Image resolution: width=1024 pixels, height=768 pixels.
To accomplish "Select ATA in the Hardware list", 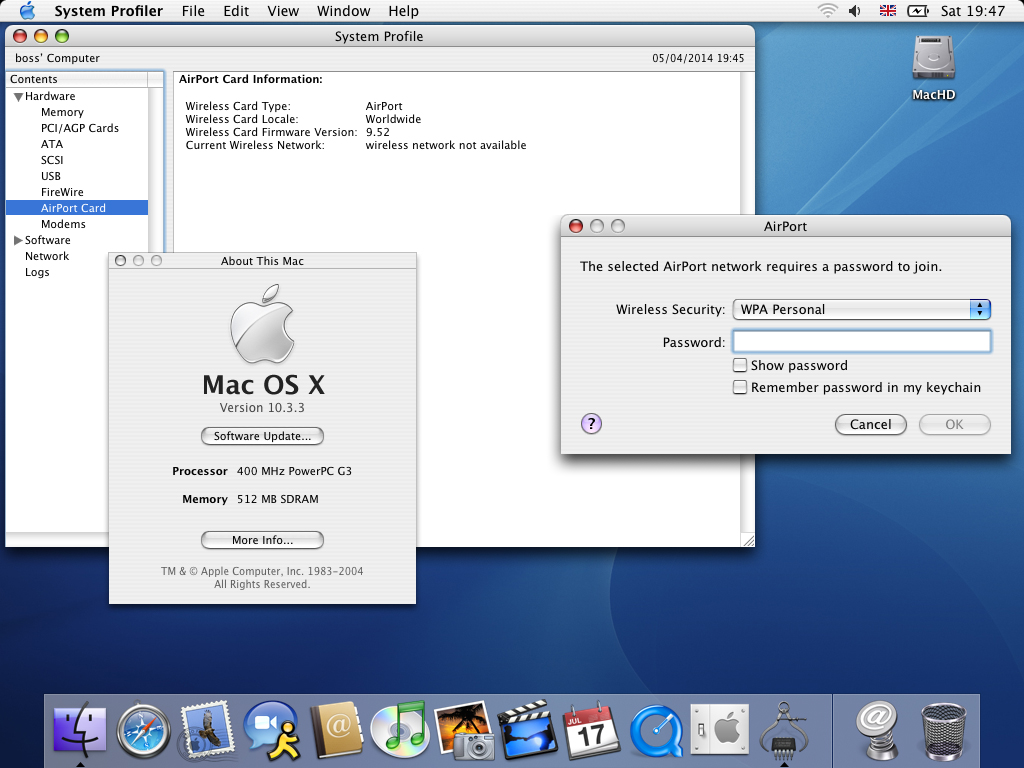I will pyautogui.click(x=77, y=144).
